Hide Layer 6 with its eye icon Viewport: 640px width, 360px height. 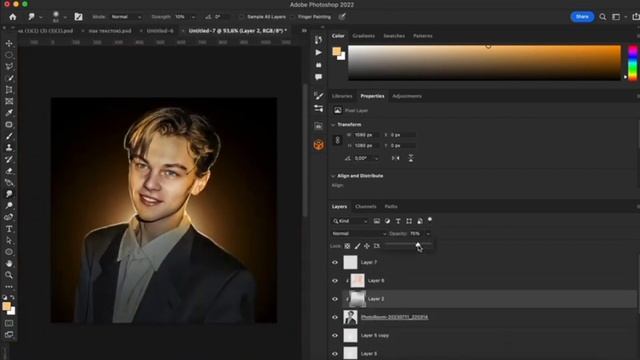point(335,281)
